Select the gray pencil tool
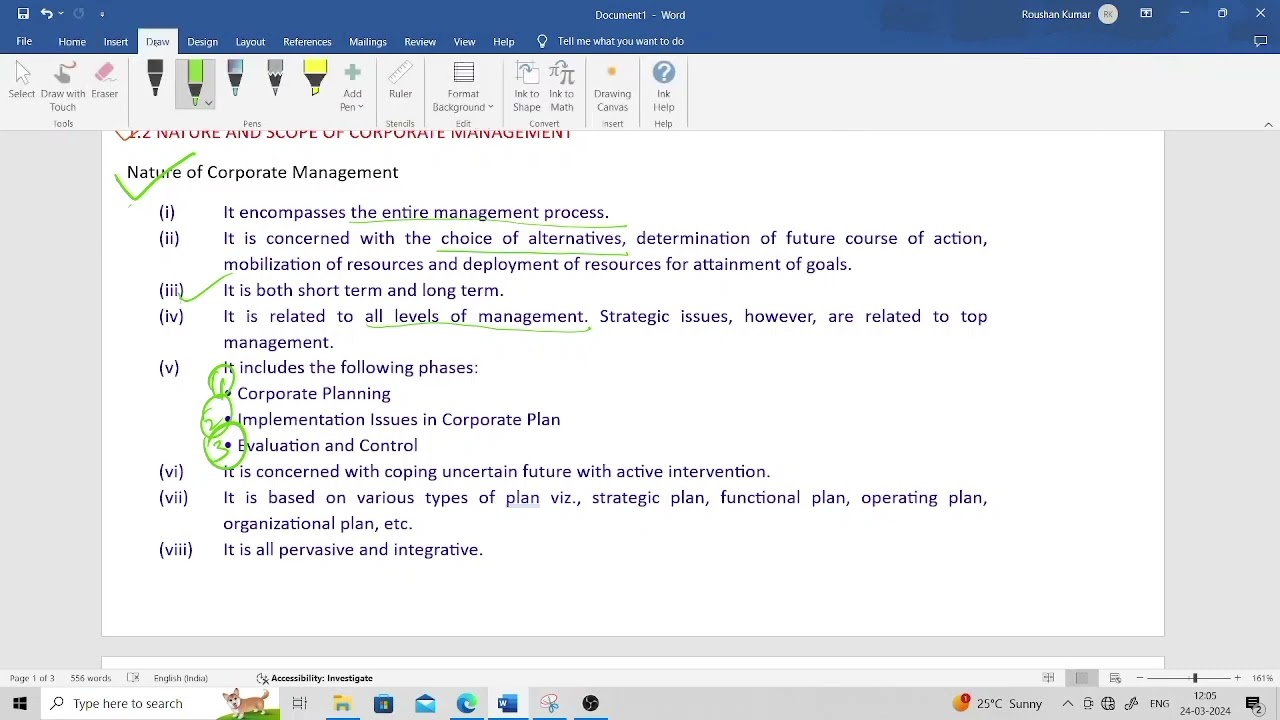Screen dimensions: 1280x720 click(x=275, y=79)
